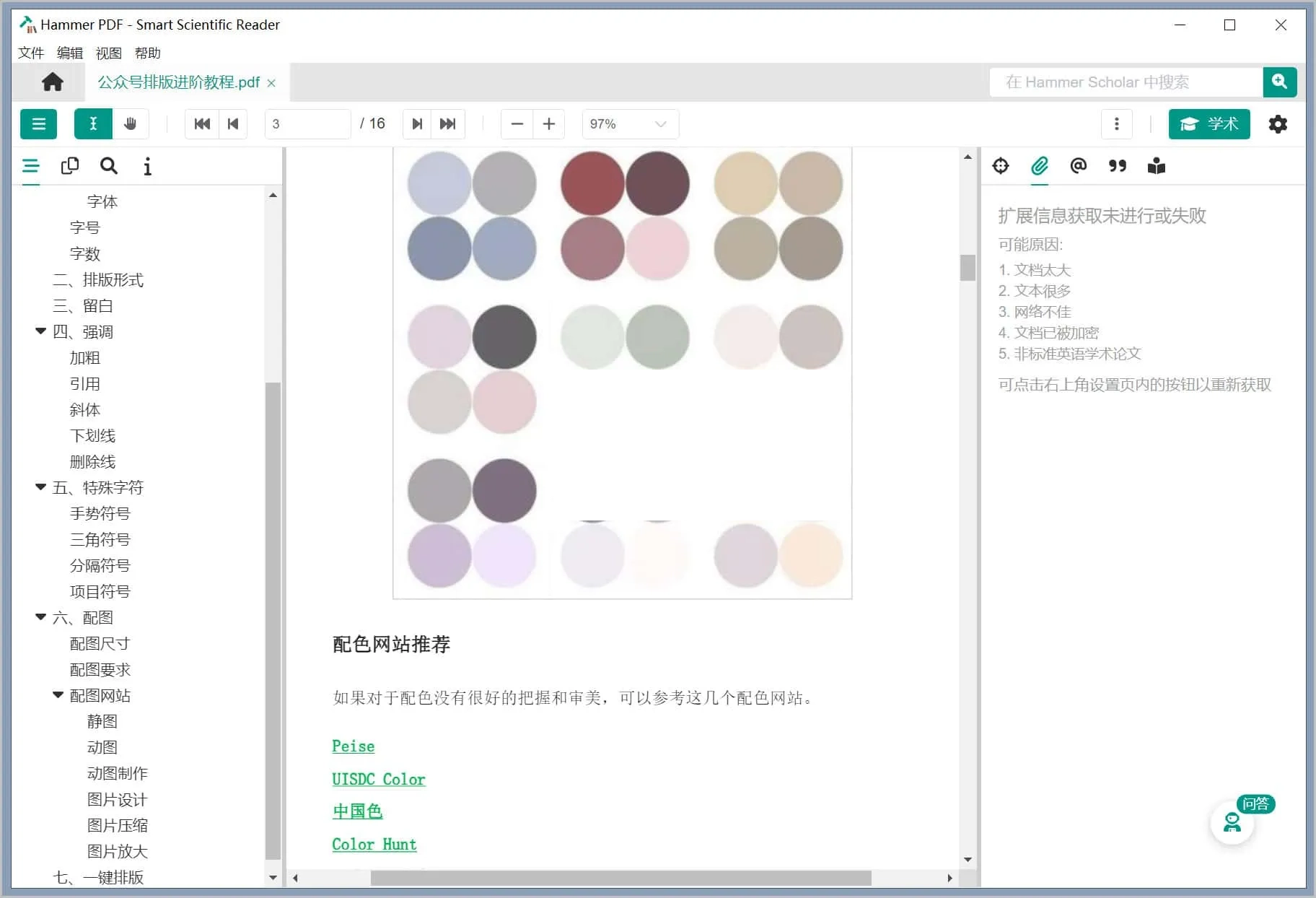The width and height of the screenshot is (1316, 898).
Task: Collapse the 四、强调 outline section
Action: (x=41, y=331)
